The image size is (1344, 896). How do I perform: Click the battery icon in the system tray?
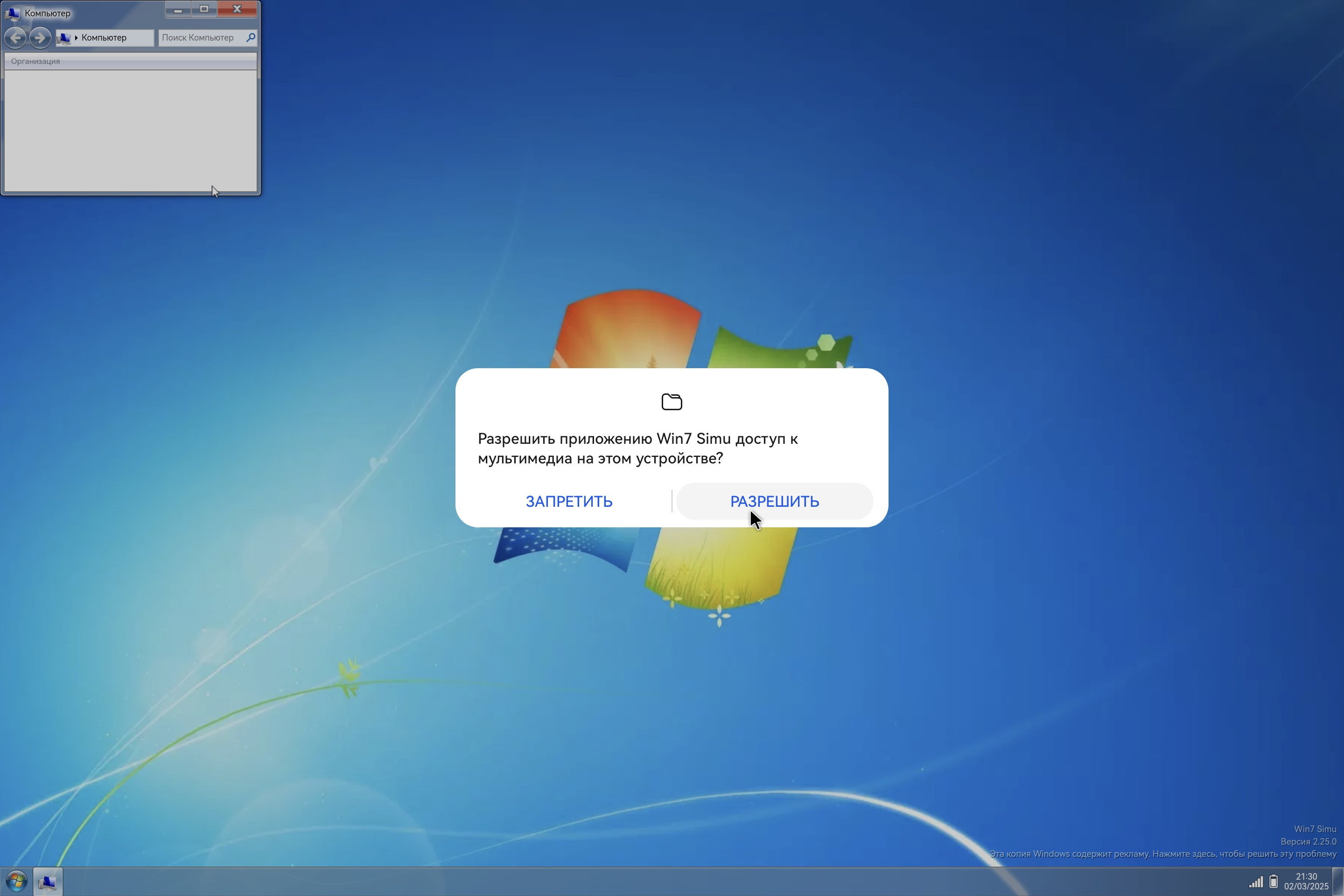click(x=1273, y=882)
